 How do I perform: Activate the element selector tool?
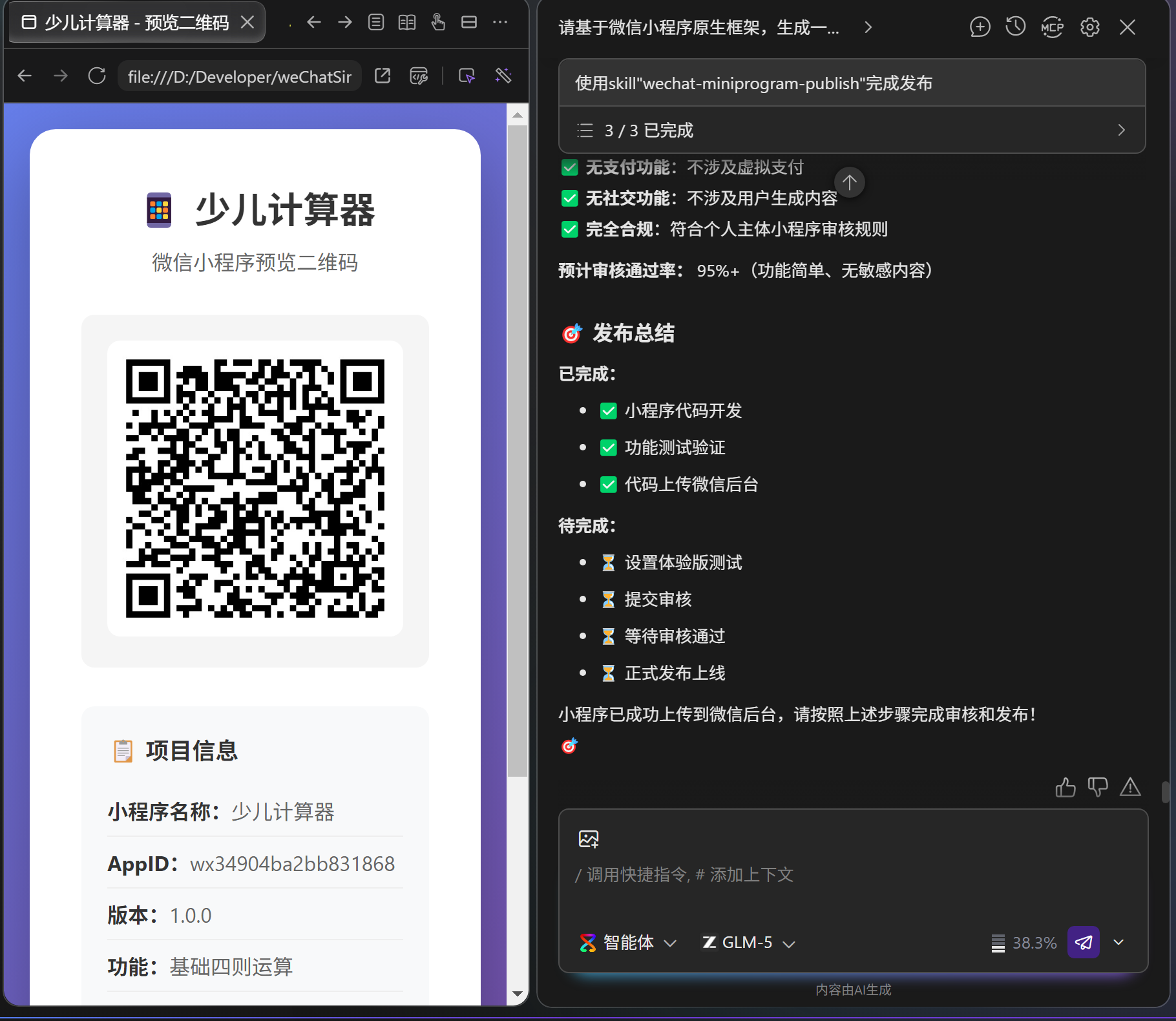[x=467, y=76]
